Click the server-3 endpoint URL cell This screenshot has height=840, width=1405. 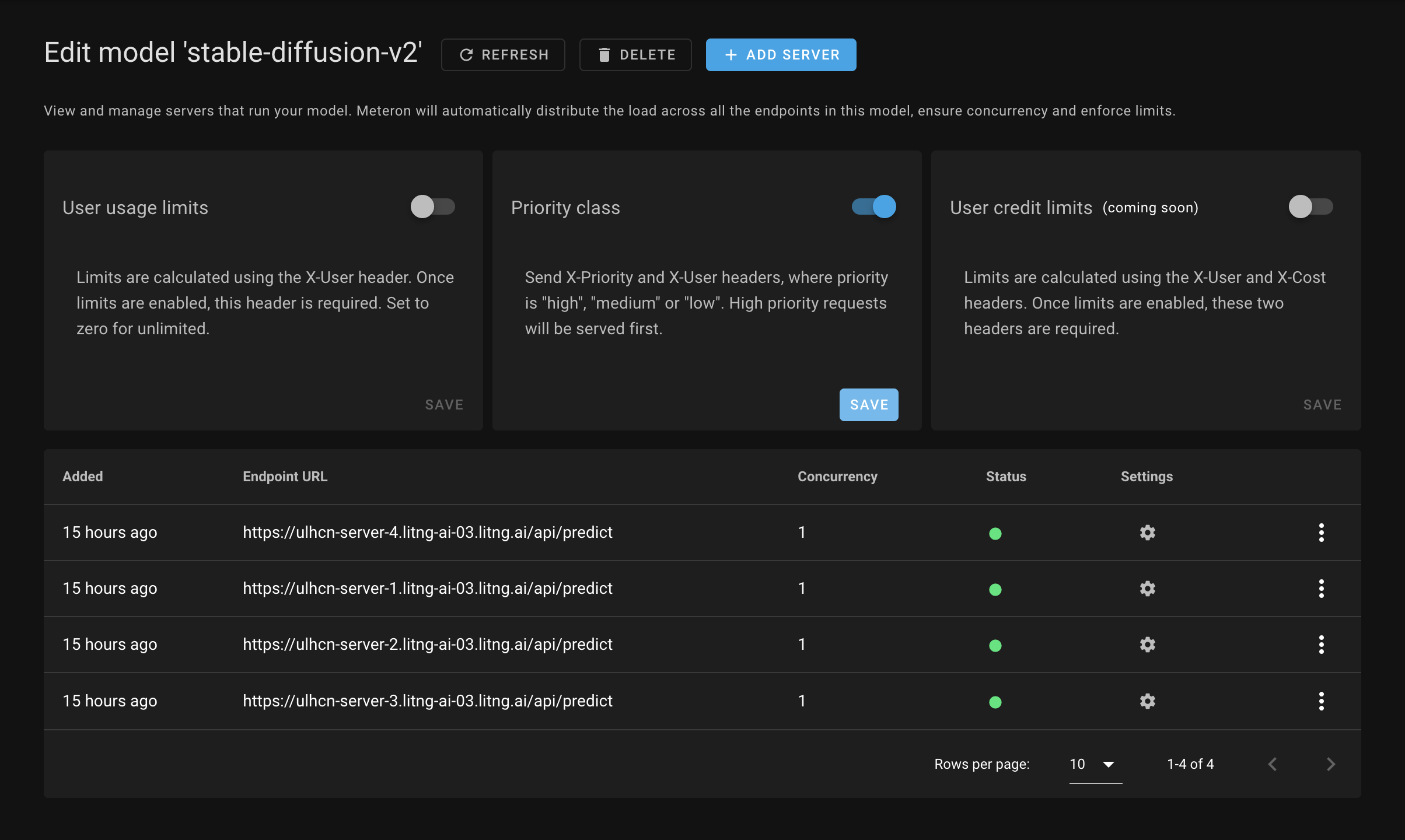[427, 701]
